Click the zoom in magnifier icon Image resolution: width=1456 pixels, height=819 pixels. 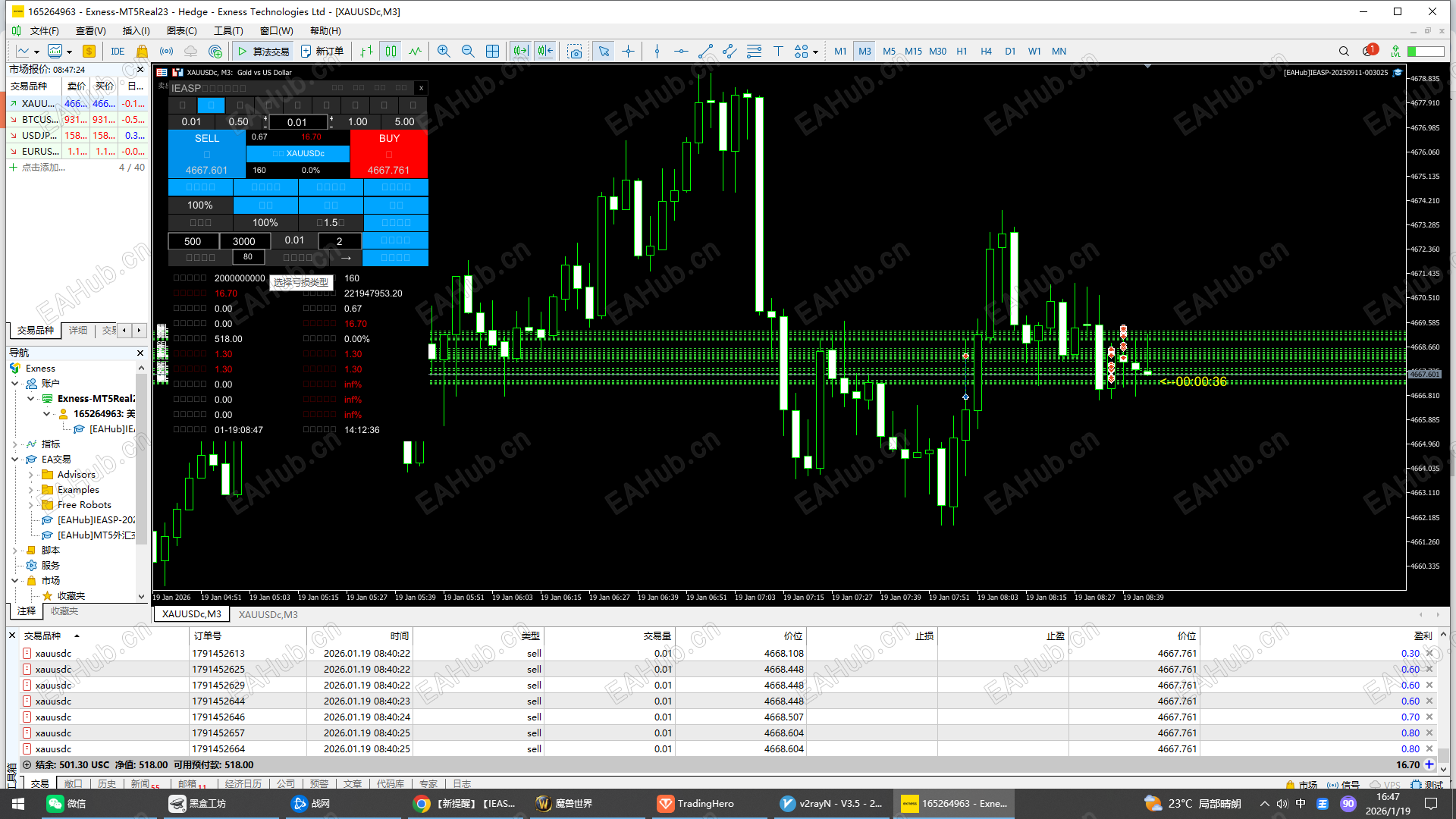pyautogui.click(x=444, y=52)
